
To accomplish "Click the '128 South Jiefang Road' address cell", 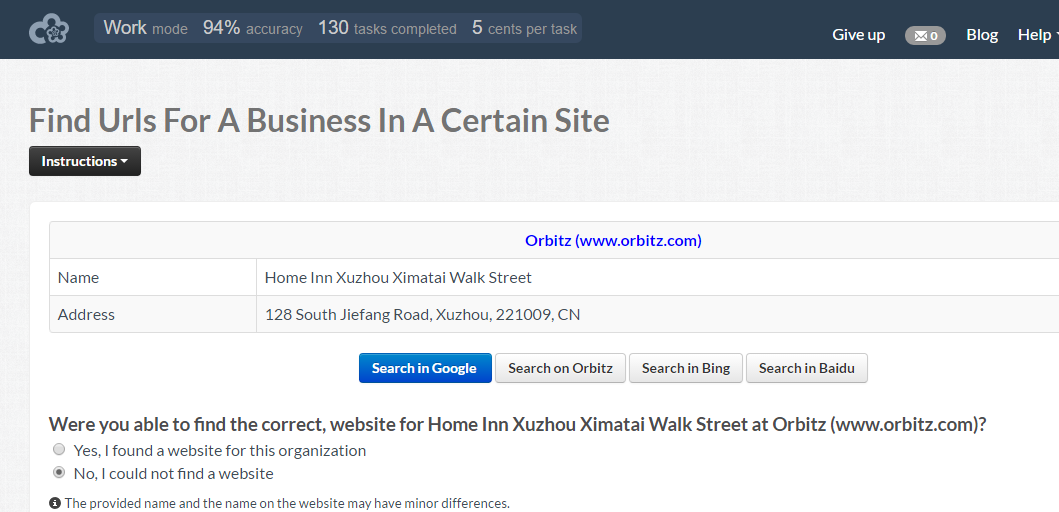I will point(657,314).
